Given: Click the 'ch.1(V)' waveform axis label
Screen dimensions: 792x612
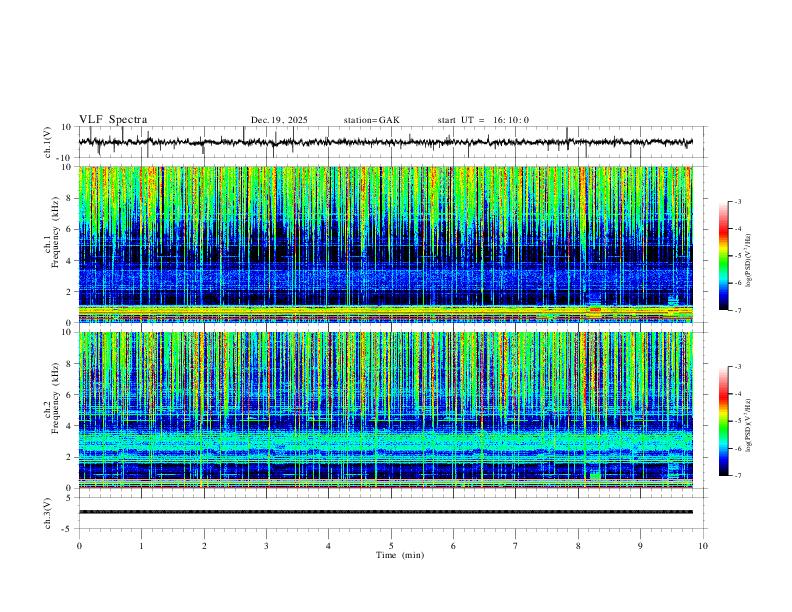Looking at the screenshot, I should point(48,142).
